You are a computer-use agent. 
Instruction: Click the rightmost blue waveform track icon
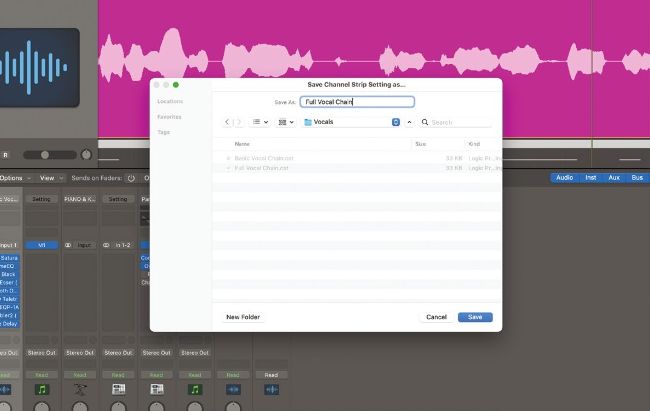tap(270, 388)
